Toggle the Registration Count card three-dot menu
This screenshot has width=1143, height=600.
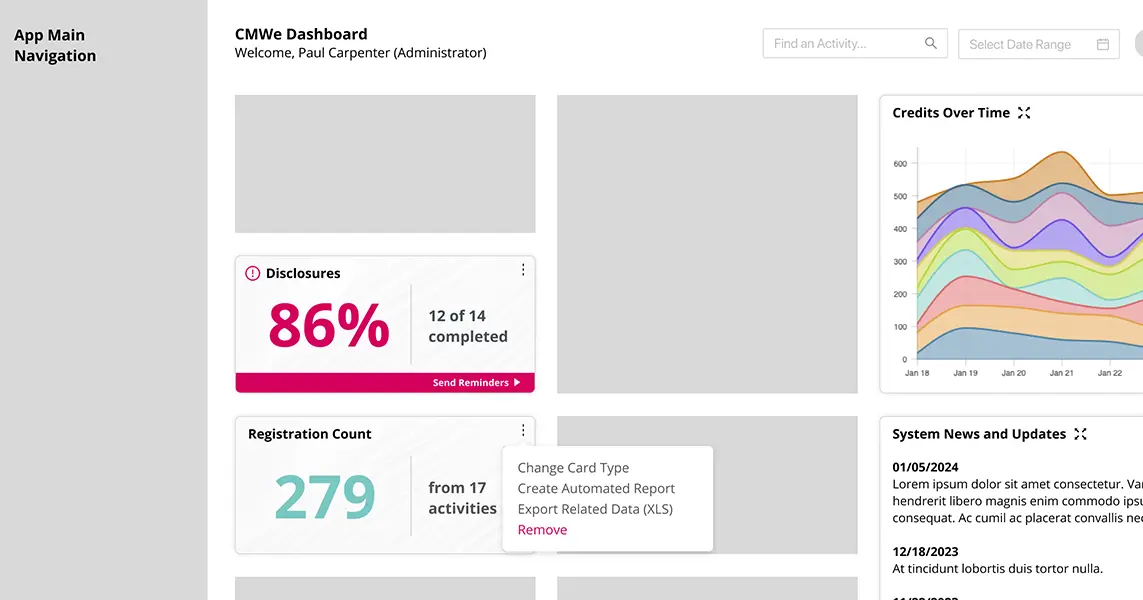coord(522,431)
